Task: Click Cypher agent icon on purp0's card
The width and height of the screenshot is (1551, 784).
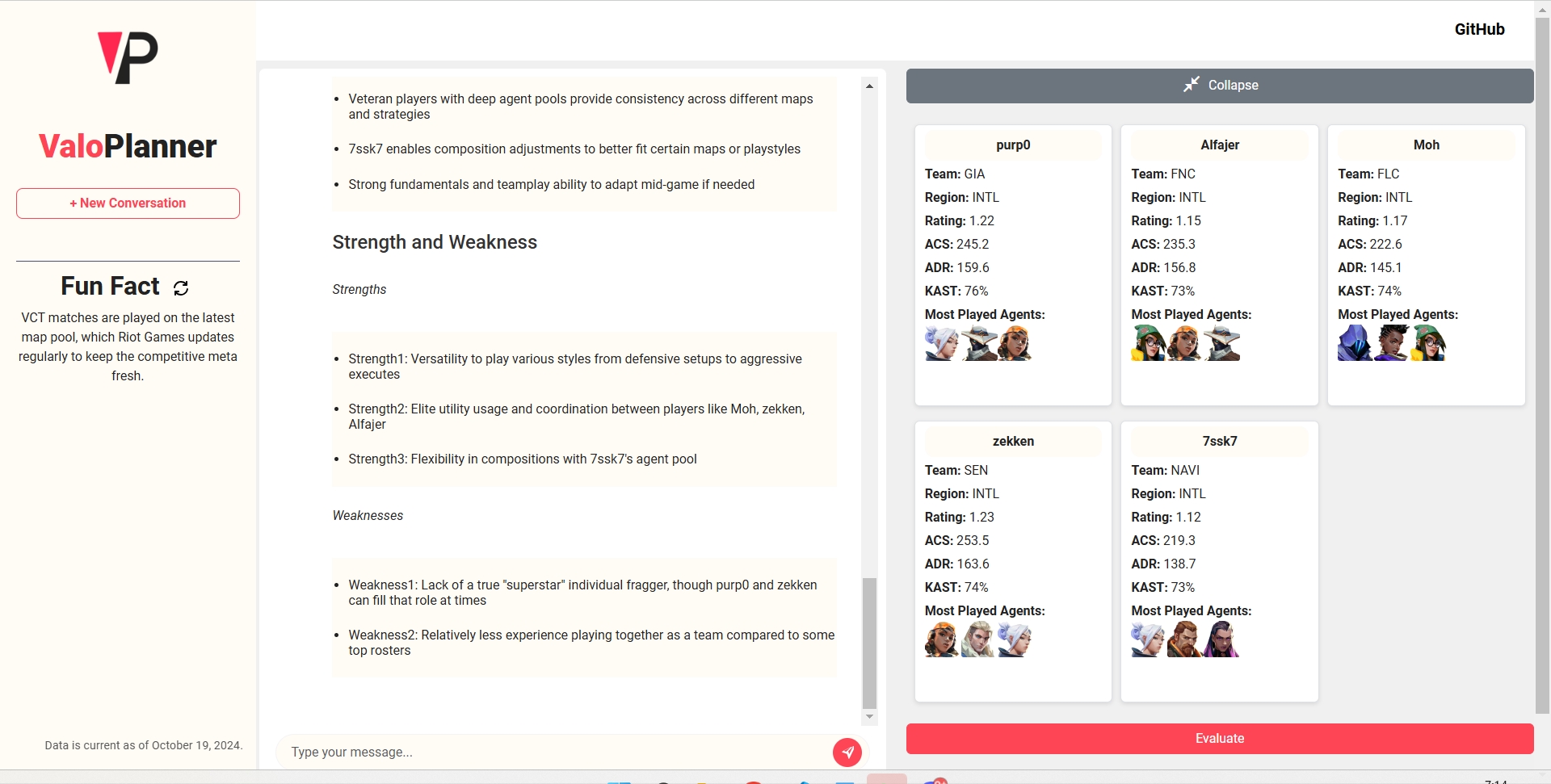Action: pos(979,343)
